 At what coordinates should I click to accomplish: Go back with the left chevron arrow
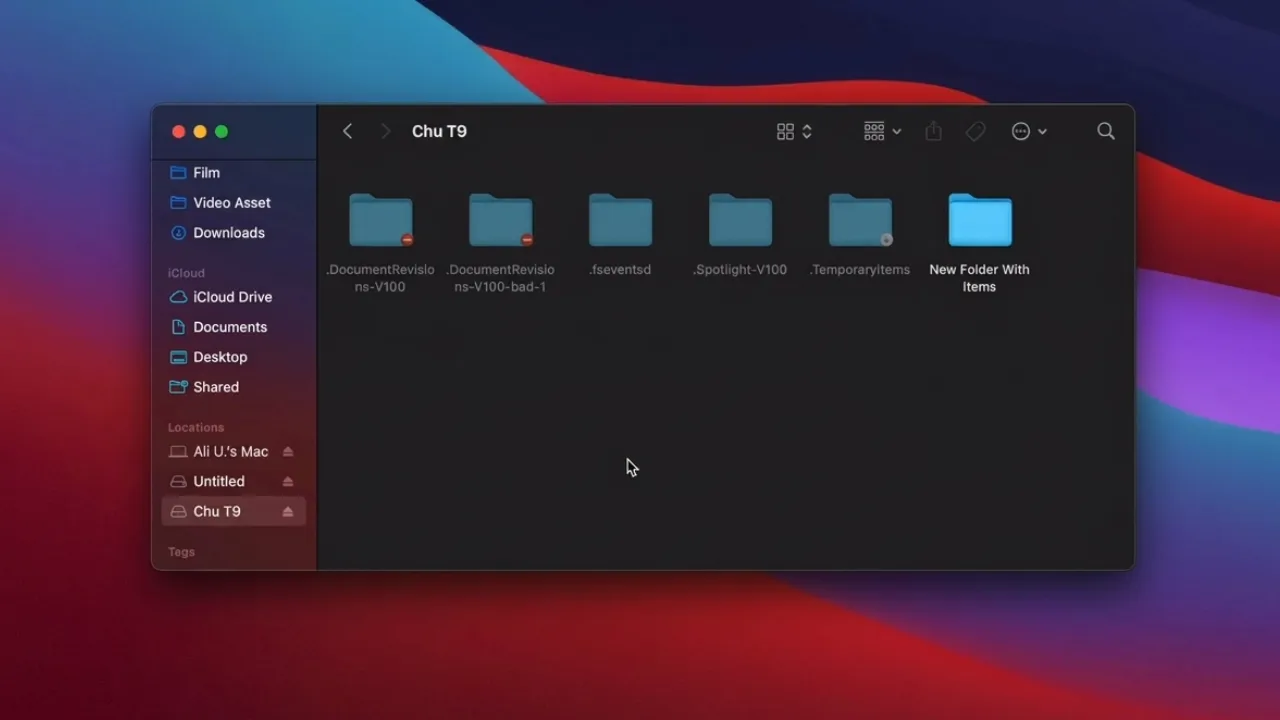click(x=347, y=131)
